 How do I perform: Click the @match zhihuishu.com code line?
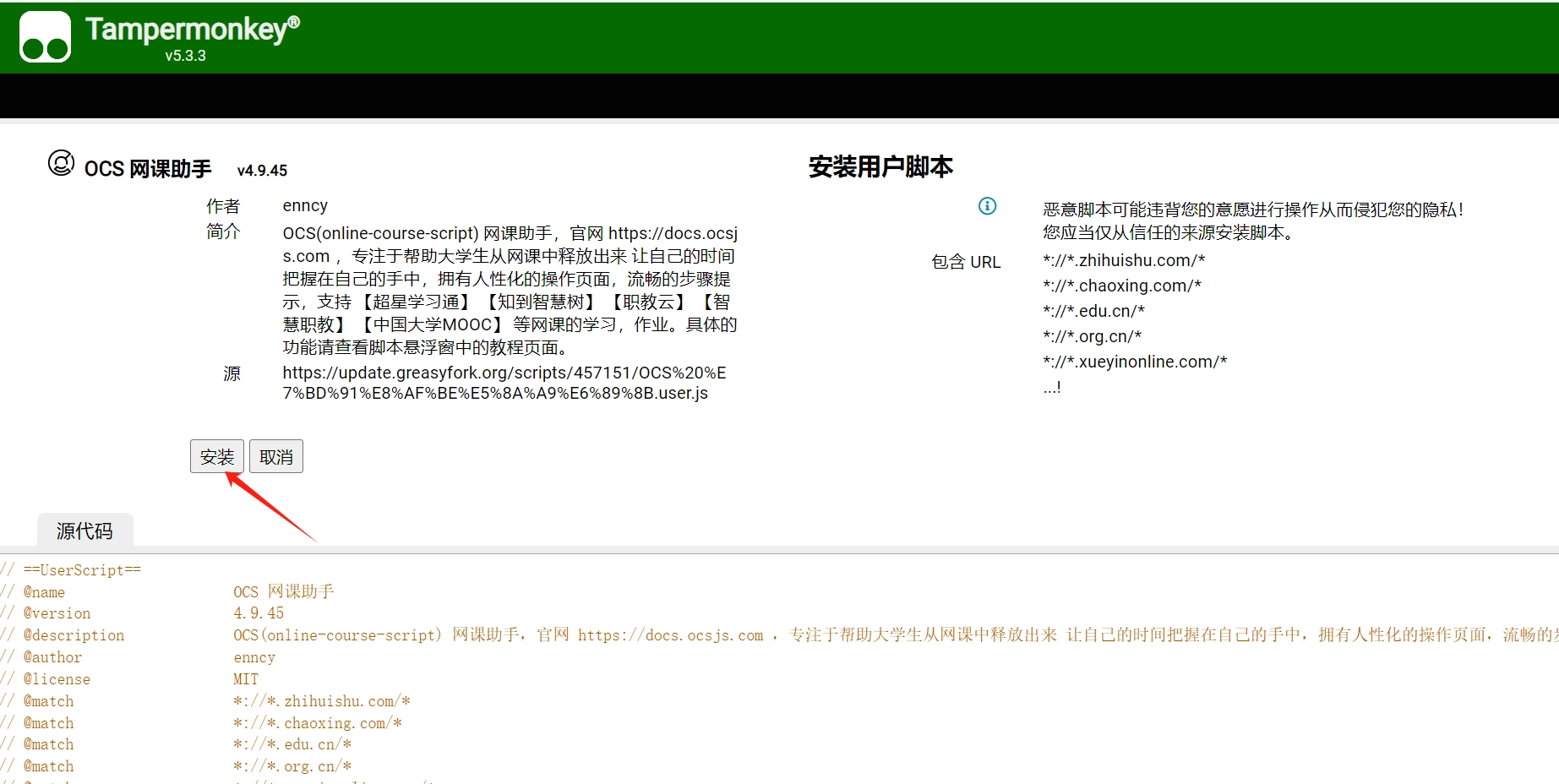(205, 701)
